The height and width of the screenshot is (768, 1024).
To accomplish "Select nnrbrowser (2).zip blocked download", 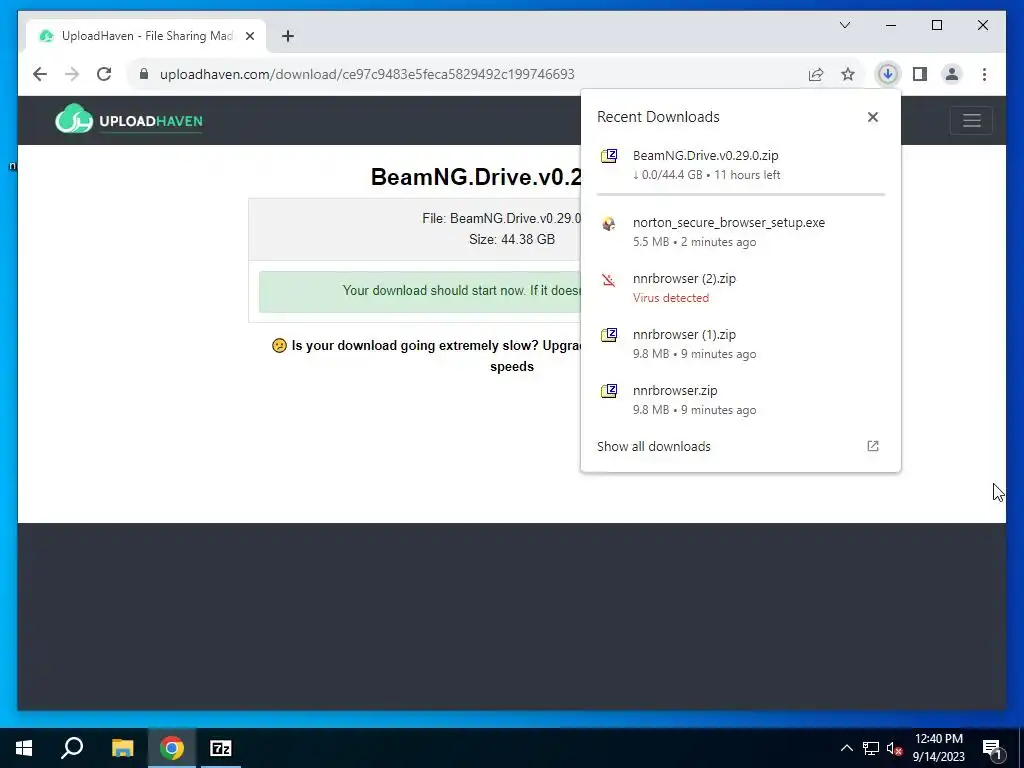I will [741, 288].
